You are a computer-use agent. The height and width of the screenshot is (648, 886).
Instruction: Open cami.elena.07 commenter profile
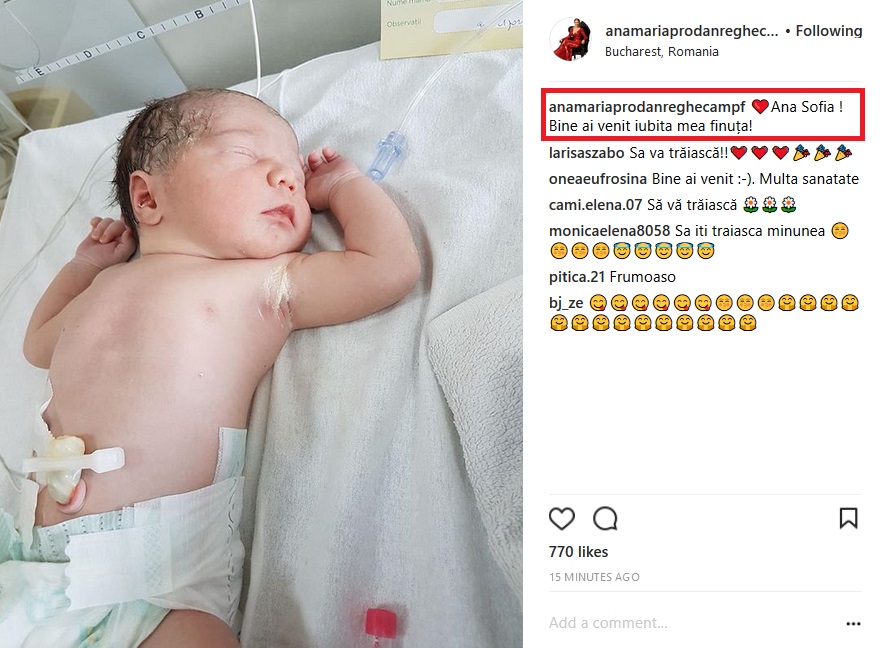click(x=595, y=205)
